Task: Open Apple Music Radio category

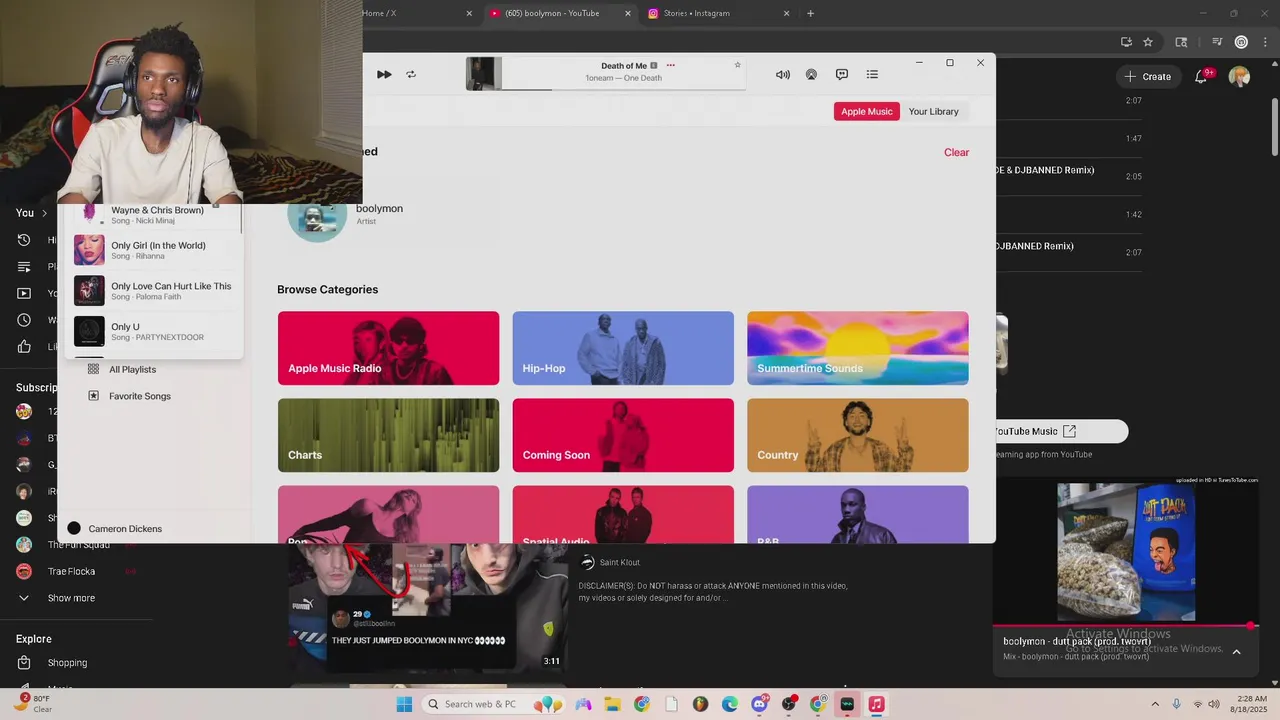Action: 388,348
